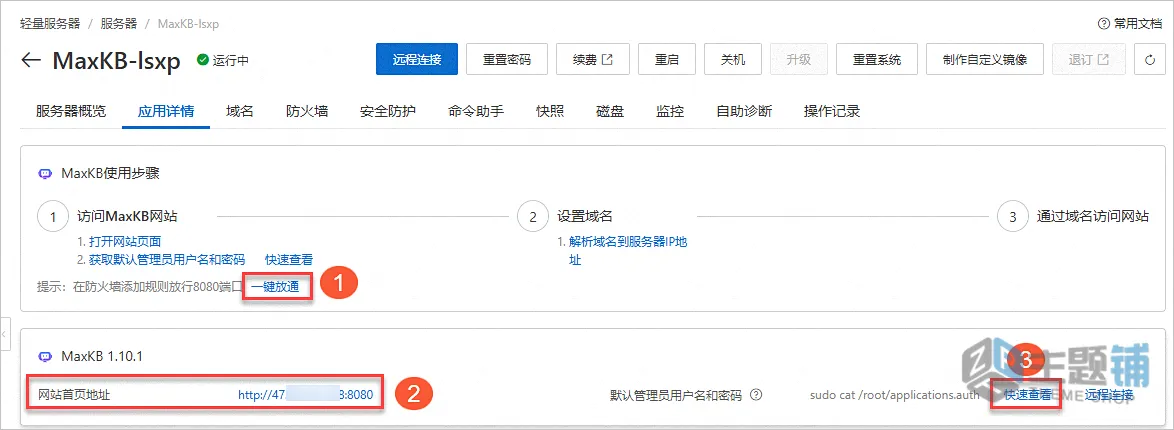Screen dimensions: 1174x430
Task: Click the 远程连接 blue button
Action: 416,60
